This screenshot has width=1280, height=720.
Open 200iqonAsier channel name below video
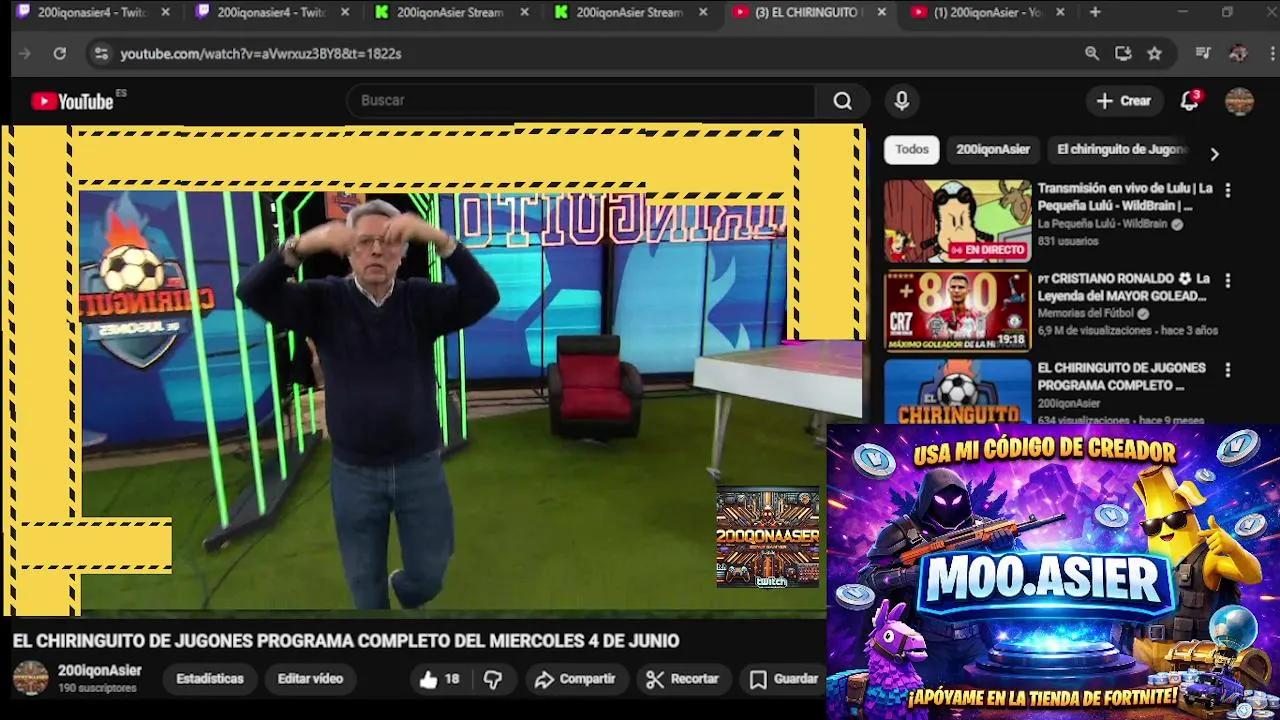click(x=99, y=671)
